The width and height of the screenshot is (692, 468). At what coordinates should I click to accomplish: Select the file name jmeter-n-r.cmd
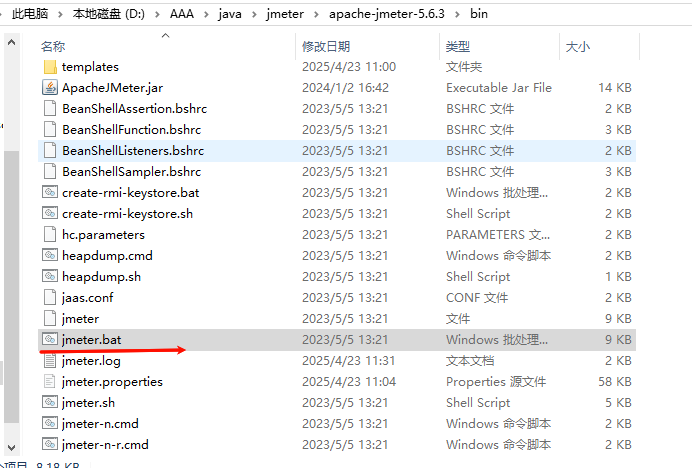(105, 445)
